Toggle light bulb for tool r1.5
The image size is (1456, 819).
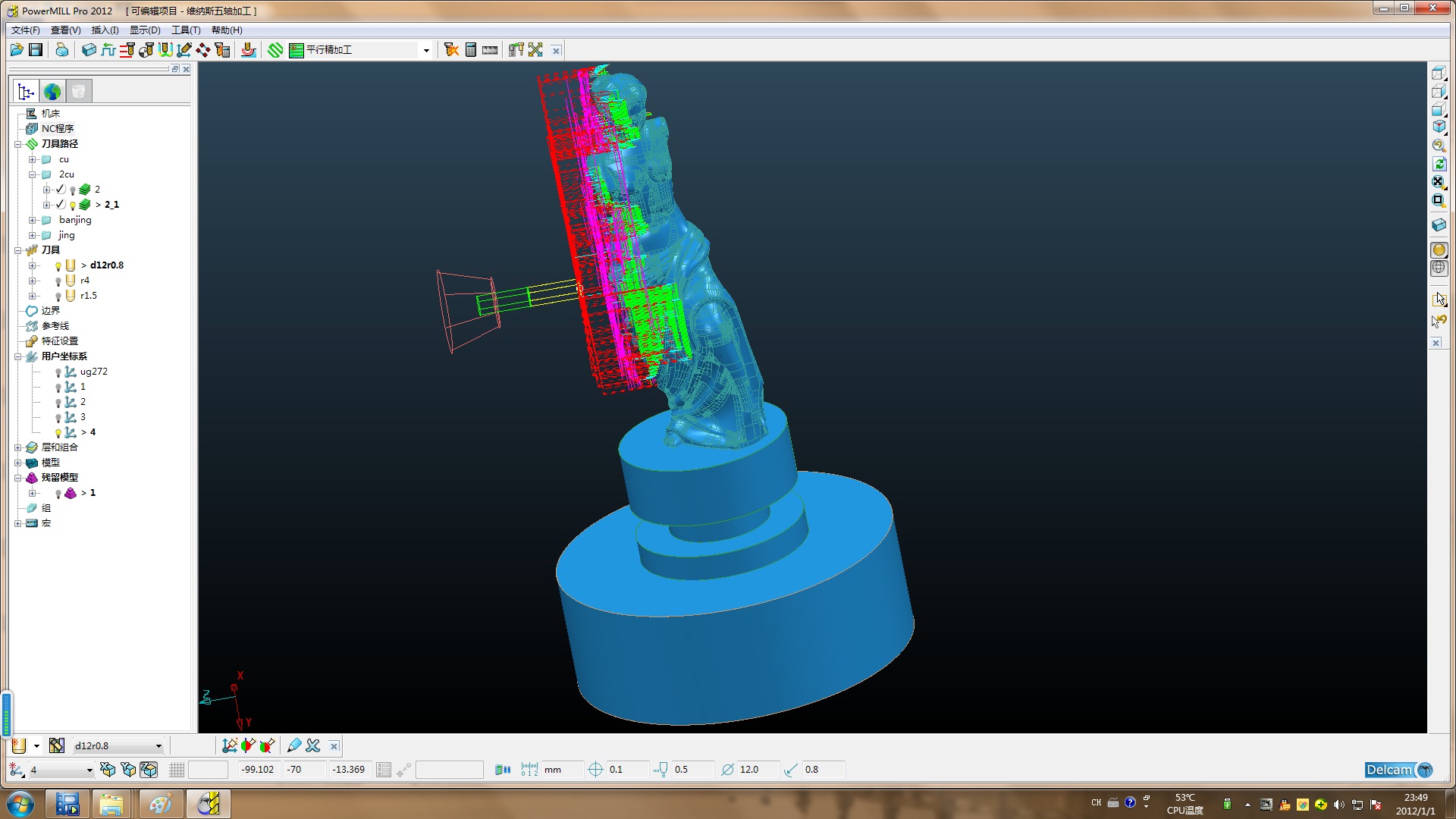[58, 297]
